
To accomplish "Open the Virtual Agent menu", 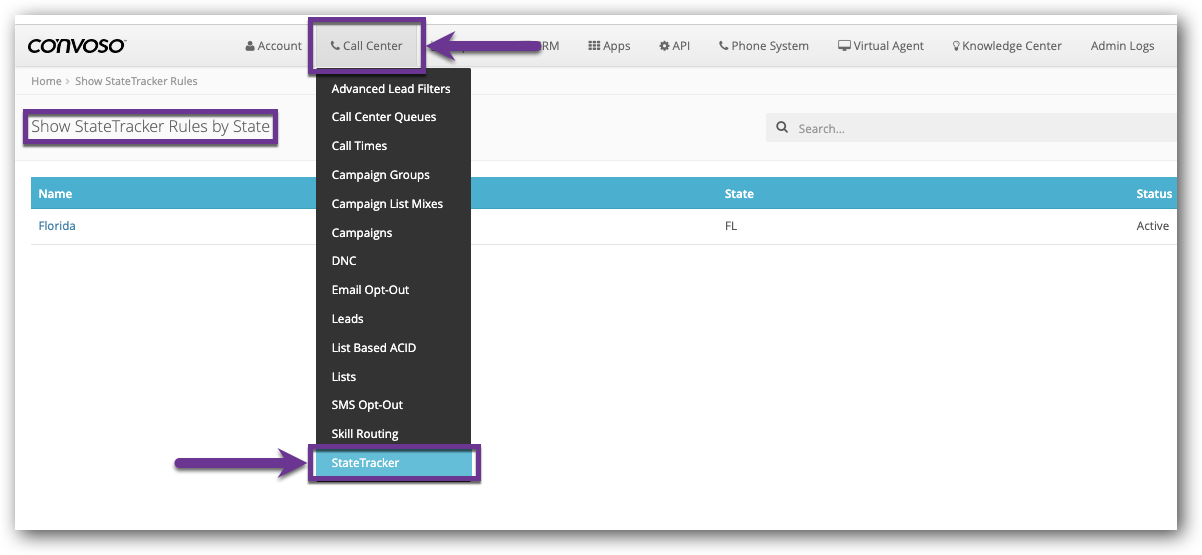I will click(880, 46).
